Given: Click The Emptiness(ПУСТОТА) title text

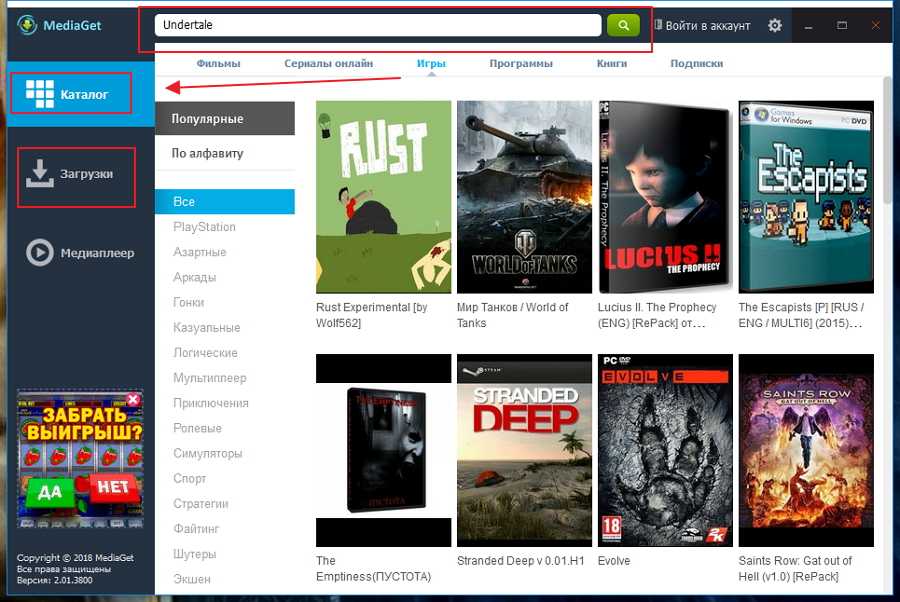Looking at the screenshot, I should pos(374,568).
